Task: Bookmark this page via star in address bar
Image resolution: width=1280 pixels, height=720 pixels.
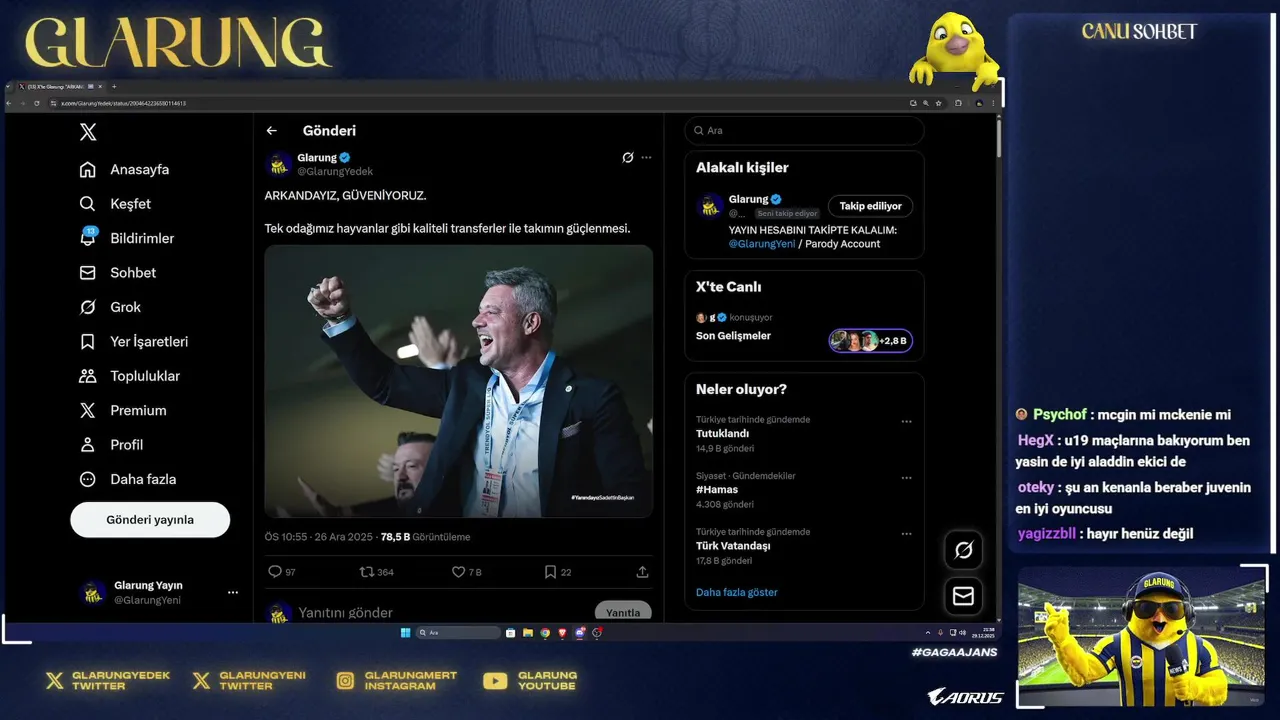Action: 939,103
